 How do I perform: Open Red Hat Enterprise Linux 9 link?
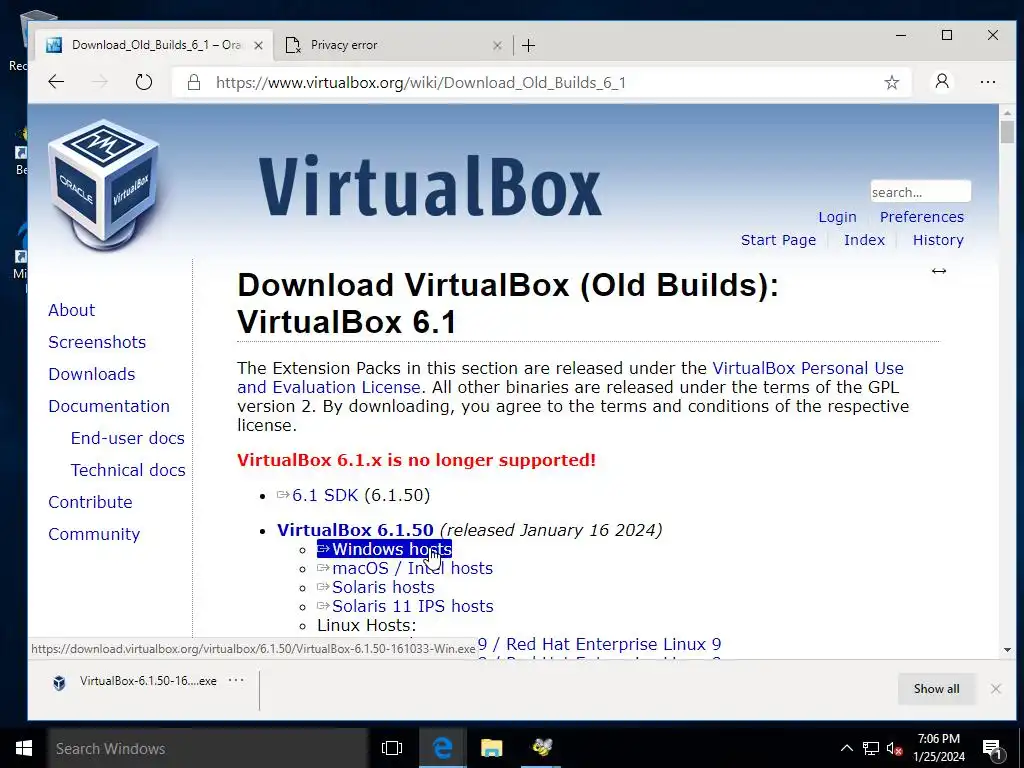tap(600, 644)
